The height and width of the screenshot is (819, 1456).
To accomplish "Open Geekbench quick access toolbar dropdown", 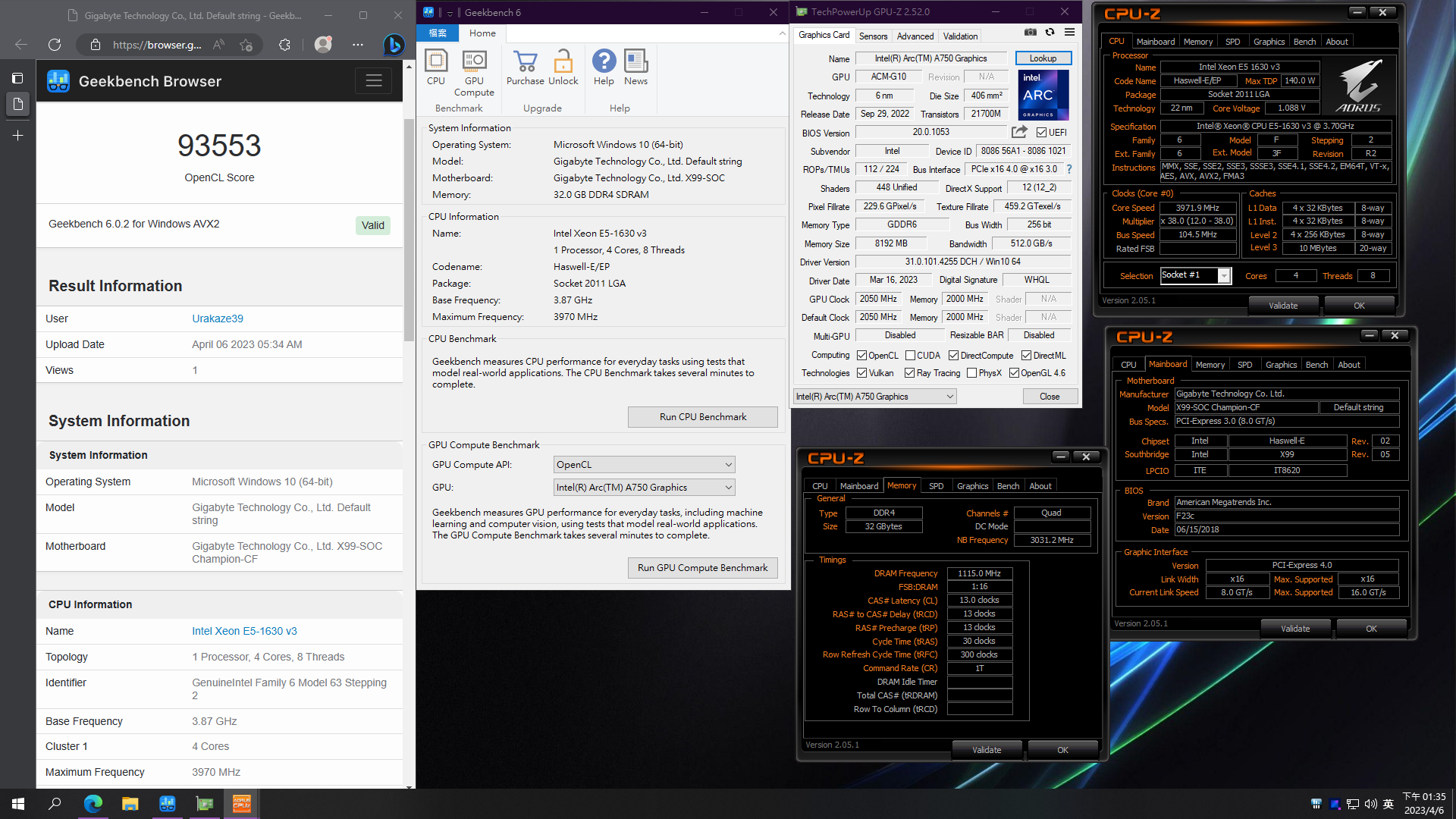I will 450,13.
